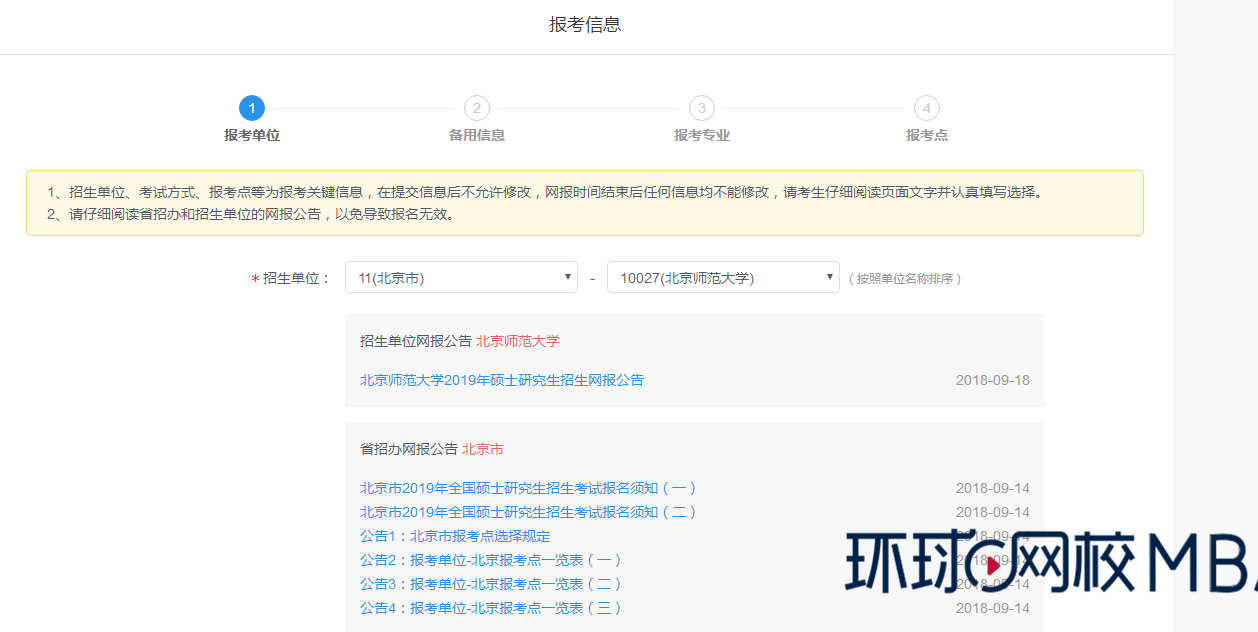Click the step 2 备用信息 circle icon
This screenshot has height=632, width=1258.
point(477,108)
